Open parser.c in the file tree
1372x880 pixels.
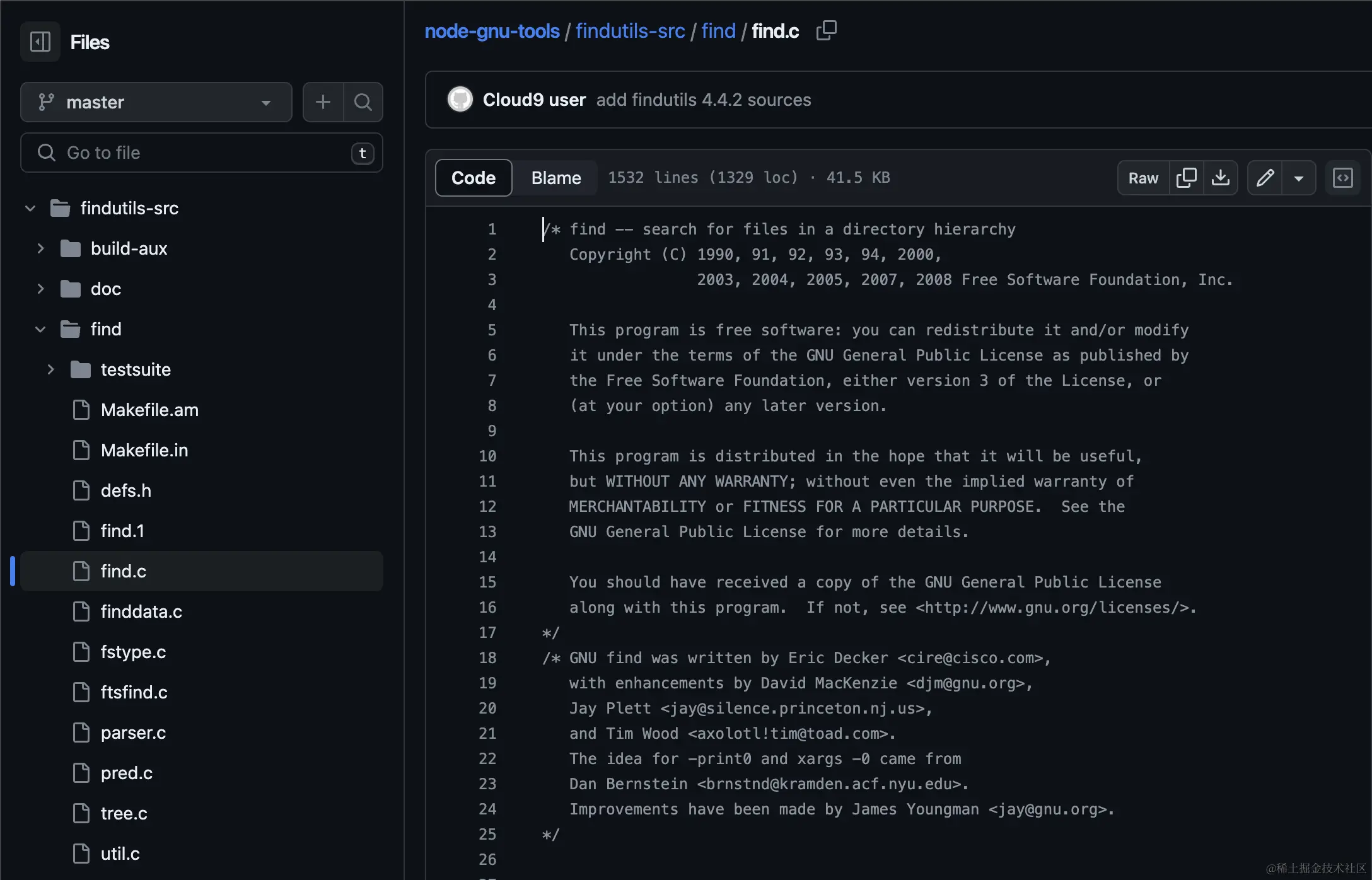click(x=133, y=732)
